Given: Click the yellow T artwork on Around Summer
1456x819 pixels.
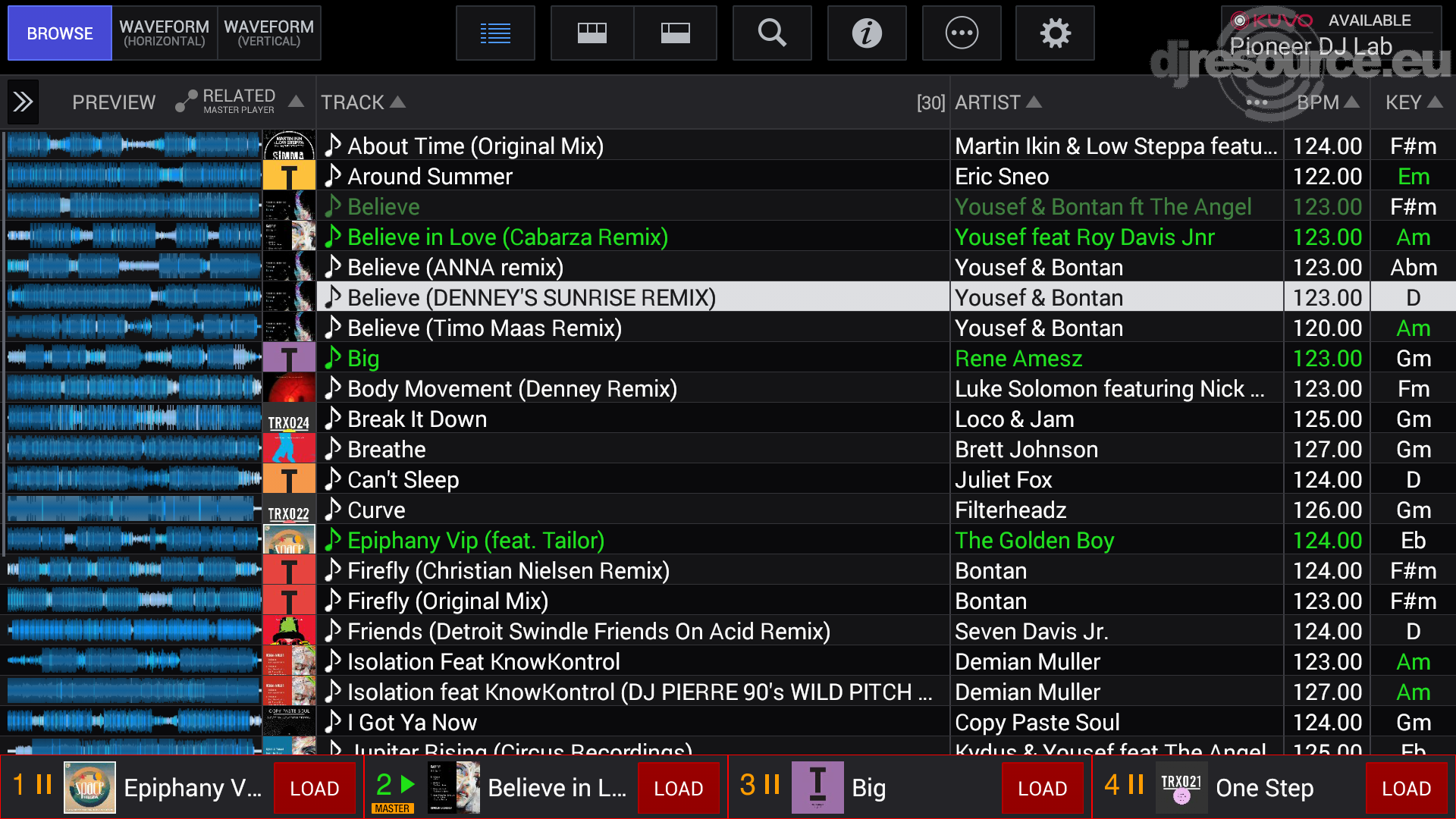Looking at the screenshot, I should (x=289, y=175).
